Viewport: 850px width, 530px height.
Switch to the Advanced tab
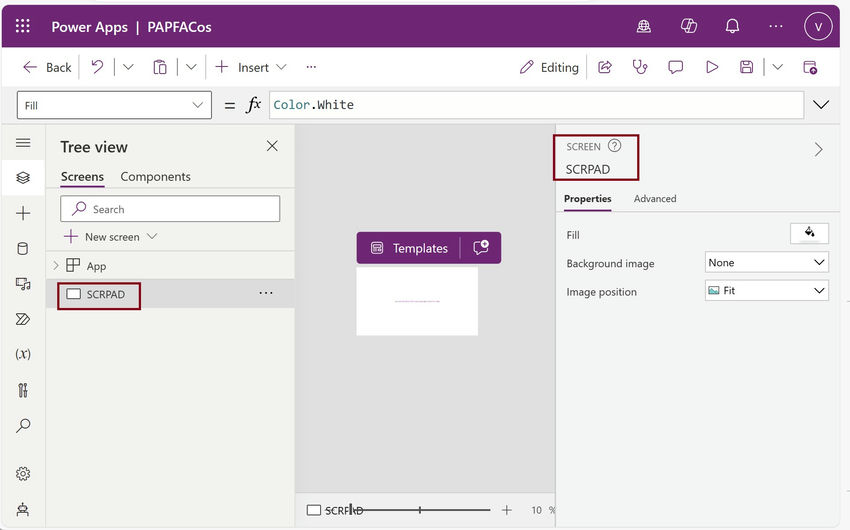tap(655, 199)
